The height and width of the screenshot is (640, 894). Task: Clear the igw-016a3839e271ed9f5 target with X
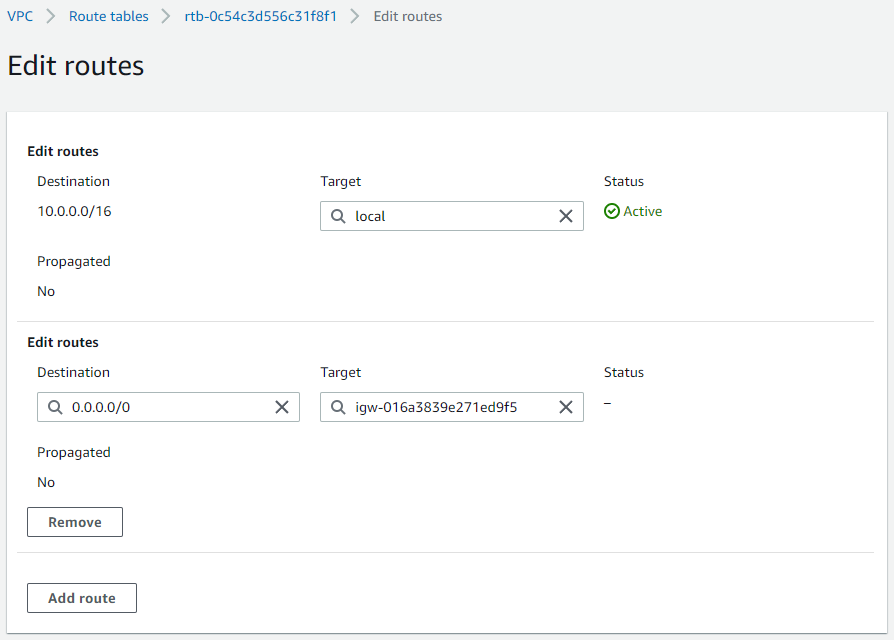click(x=566, y=407)
